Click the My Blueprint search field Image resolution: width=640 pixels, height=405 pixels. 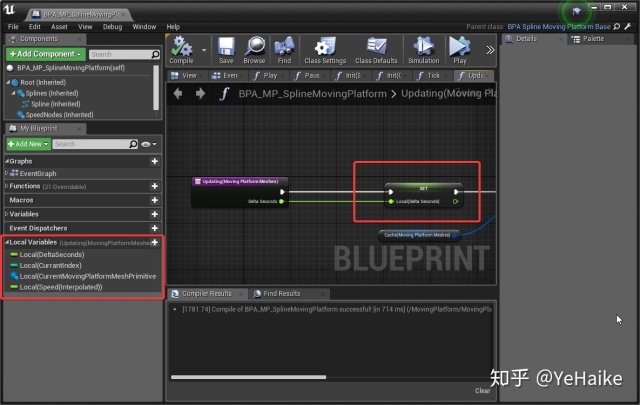tap(95, 144)
